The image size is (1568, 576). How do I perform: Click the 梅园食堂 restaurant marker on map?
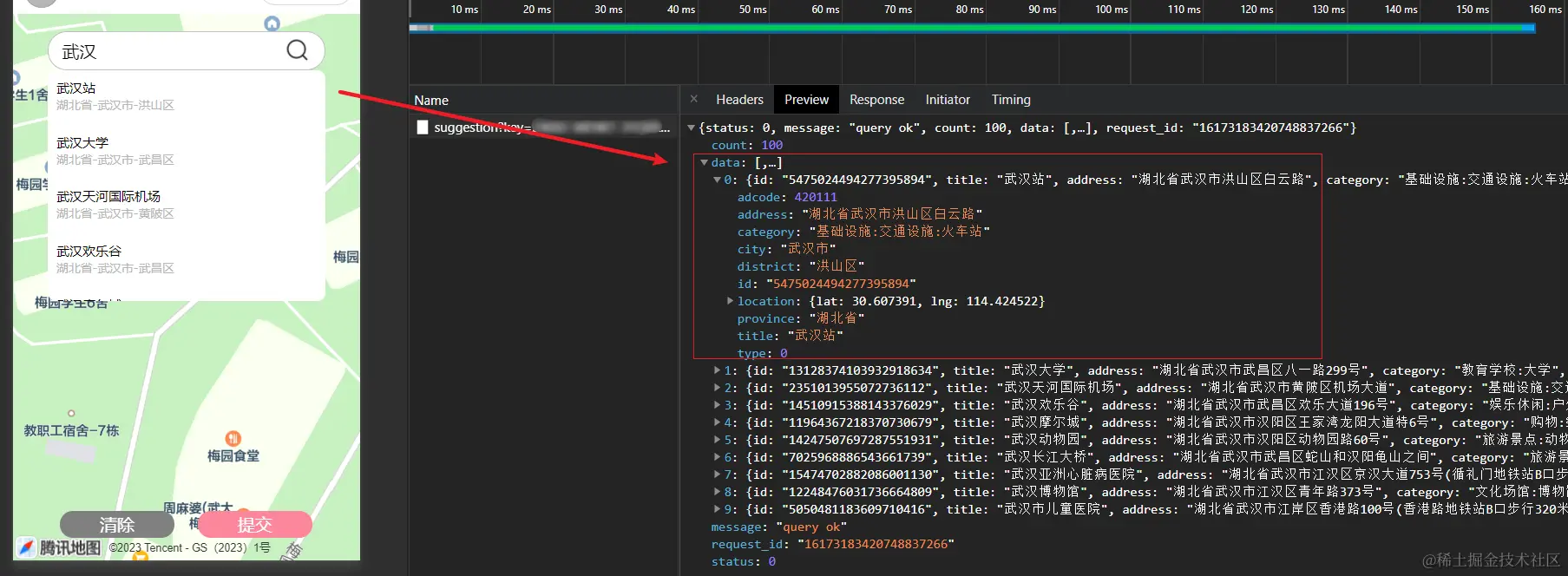pos(233,439)
